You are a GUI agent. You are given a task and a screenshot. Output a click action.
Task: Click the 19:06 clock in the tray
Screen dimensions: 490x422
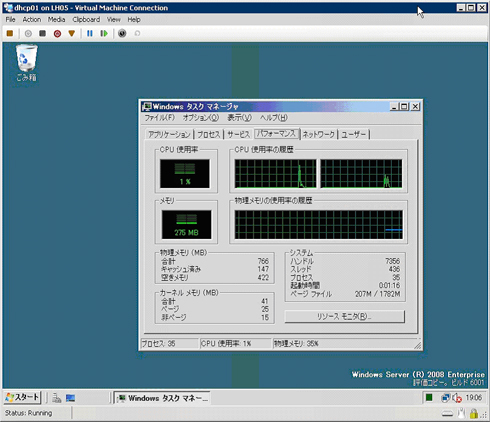pos(474,397)
